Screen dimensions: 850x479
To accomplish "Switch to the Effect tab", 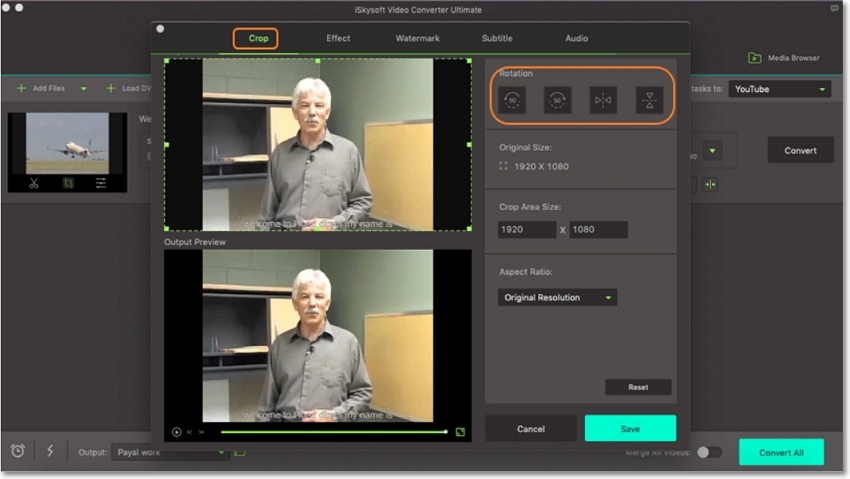I will click(338, 38).
